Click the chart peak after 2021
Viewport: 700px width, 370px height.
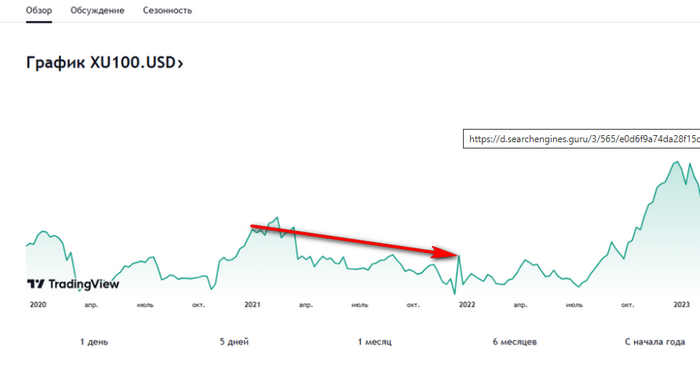click(x=277, y=217)
